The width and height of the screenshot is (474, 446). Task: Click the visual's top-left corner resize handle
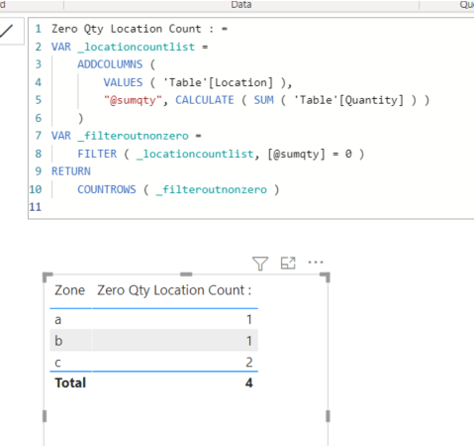[48, 277]
